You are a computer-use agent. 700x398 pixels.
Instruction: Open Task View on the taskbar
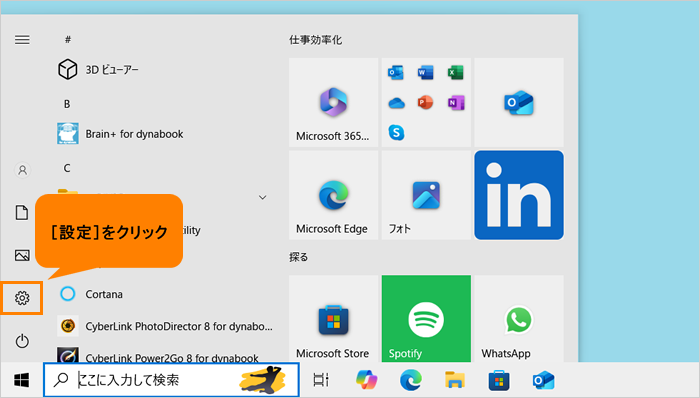point(321,380)
